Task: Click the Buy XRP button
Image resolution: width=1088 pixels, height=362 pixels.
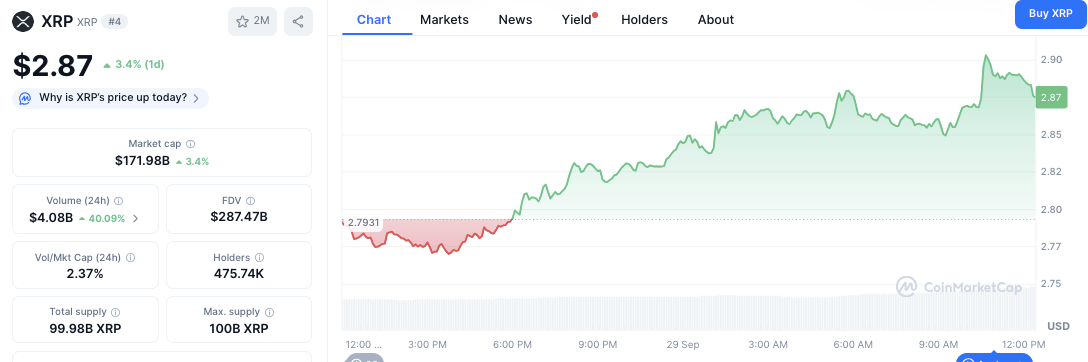Action: click(1051, 14)
